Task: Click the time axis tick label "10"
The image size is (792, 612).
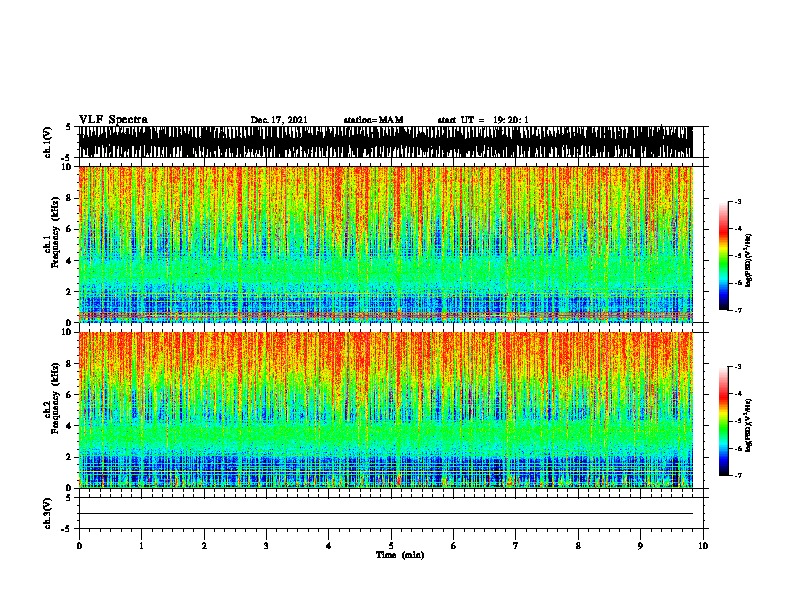Action: pos(703,546)
